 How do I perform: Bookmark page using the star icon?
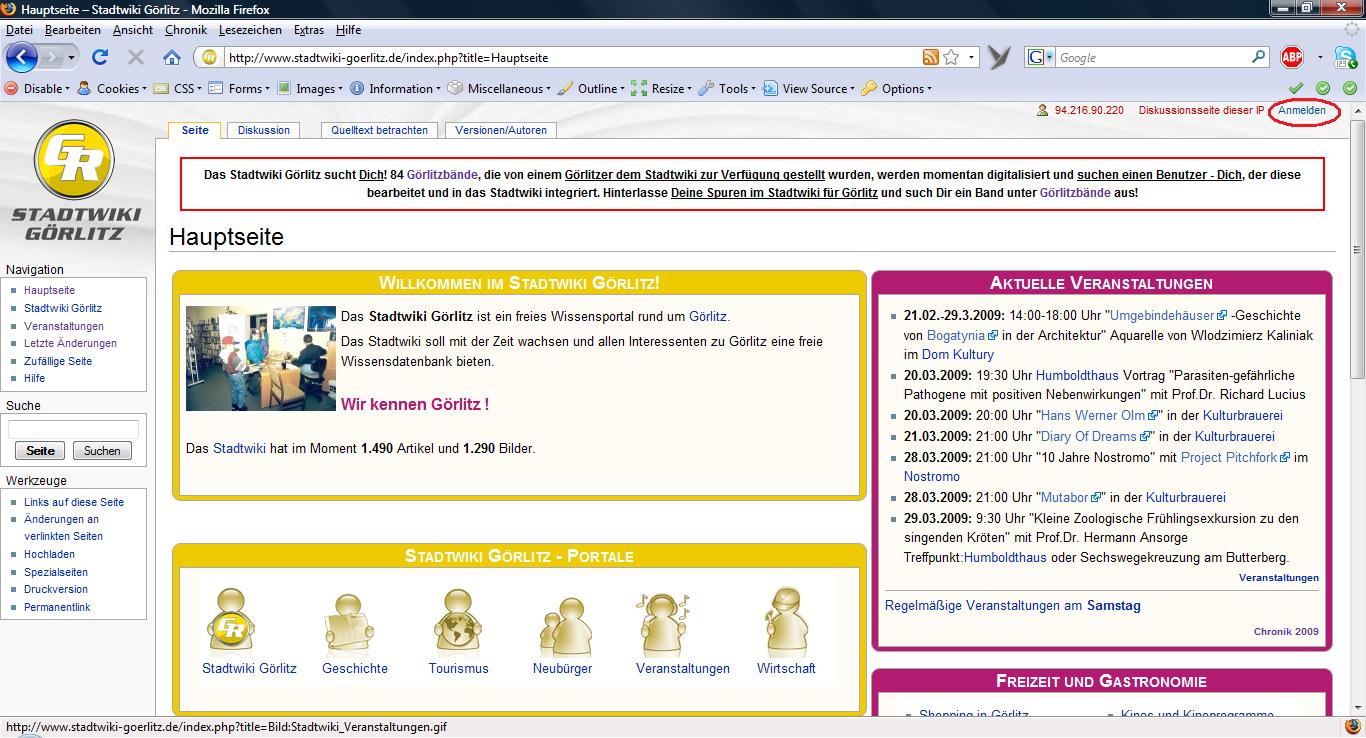pos(951,58)
